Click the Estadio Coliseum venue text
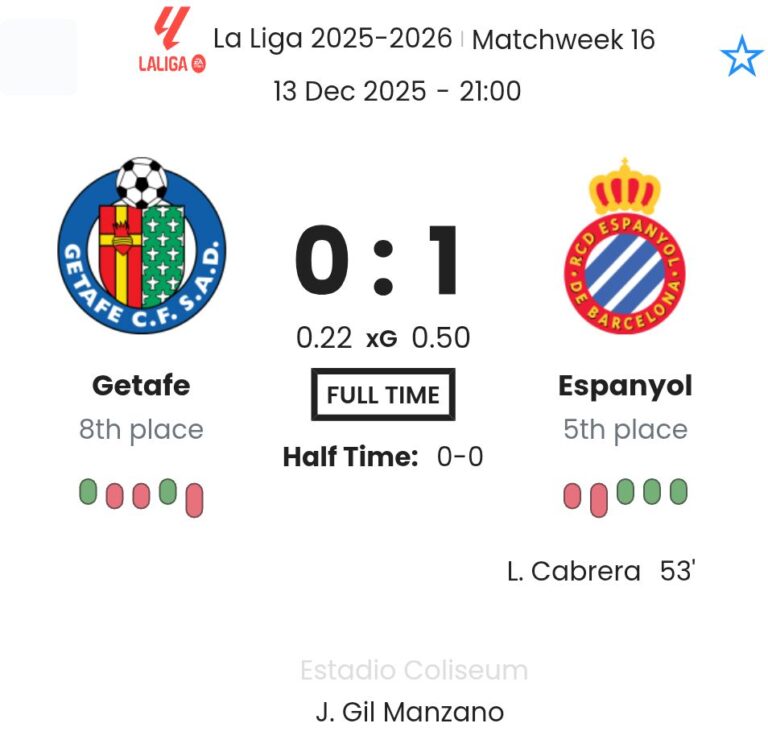Image resolution: width=768 pixels, height=744 pixels. click(413, 670)
